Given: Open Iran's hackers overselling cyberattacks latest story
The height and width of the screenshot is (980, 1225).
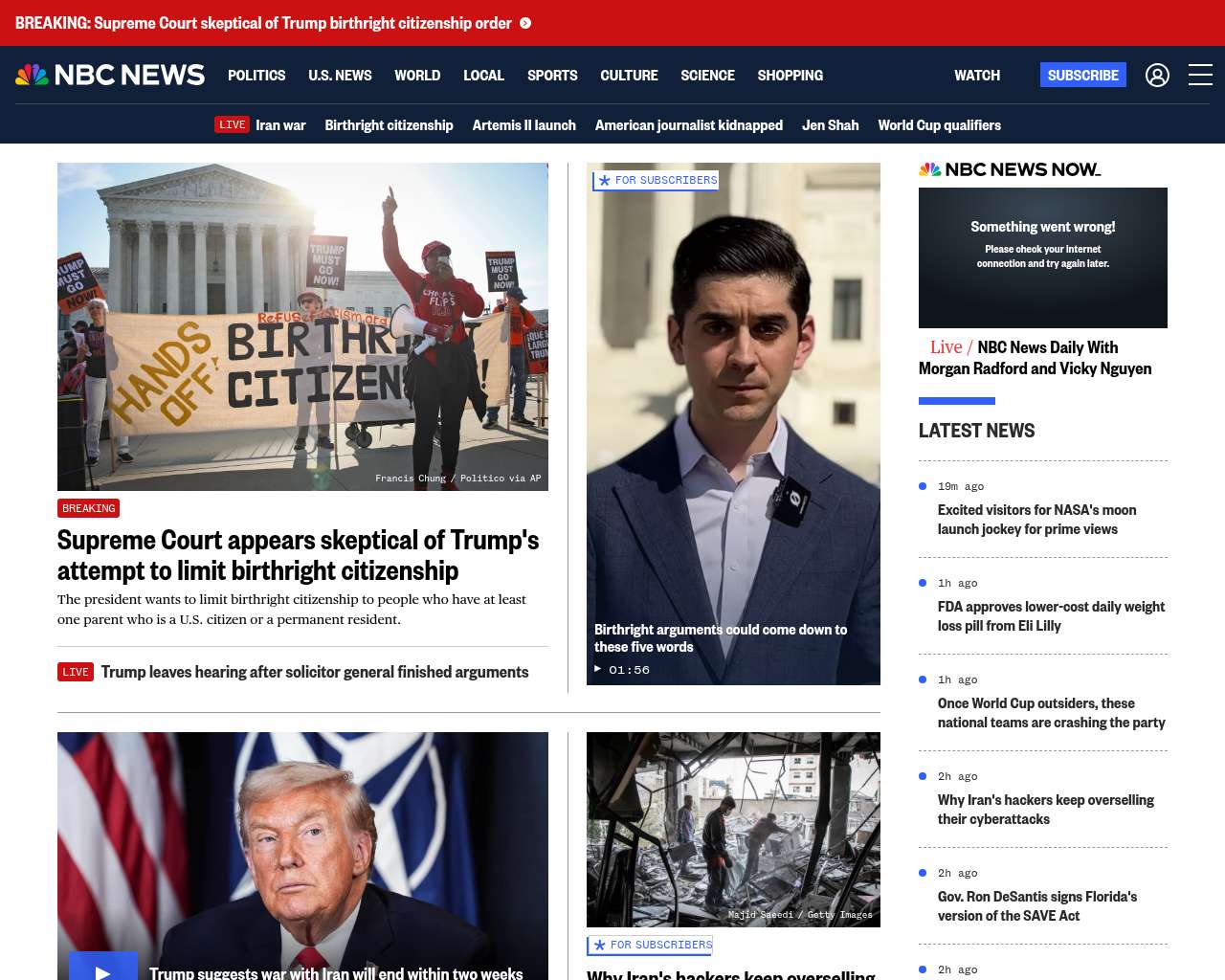Looking at the screenshot, I should [1046, 810].
